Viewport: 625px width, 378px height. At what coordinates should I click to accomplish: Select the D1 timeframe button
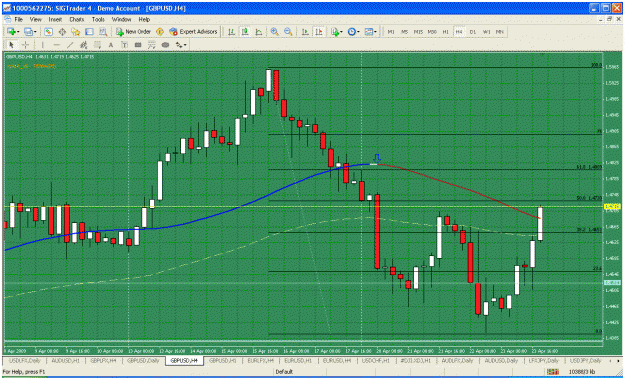click(x=472, y=32)
